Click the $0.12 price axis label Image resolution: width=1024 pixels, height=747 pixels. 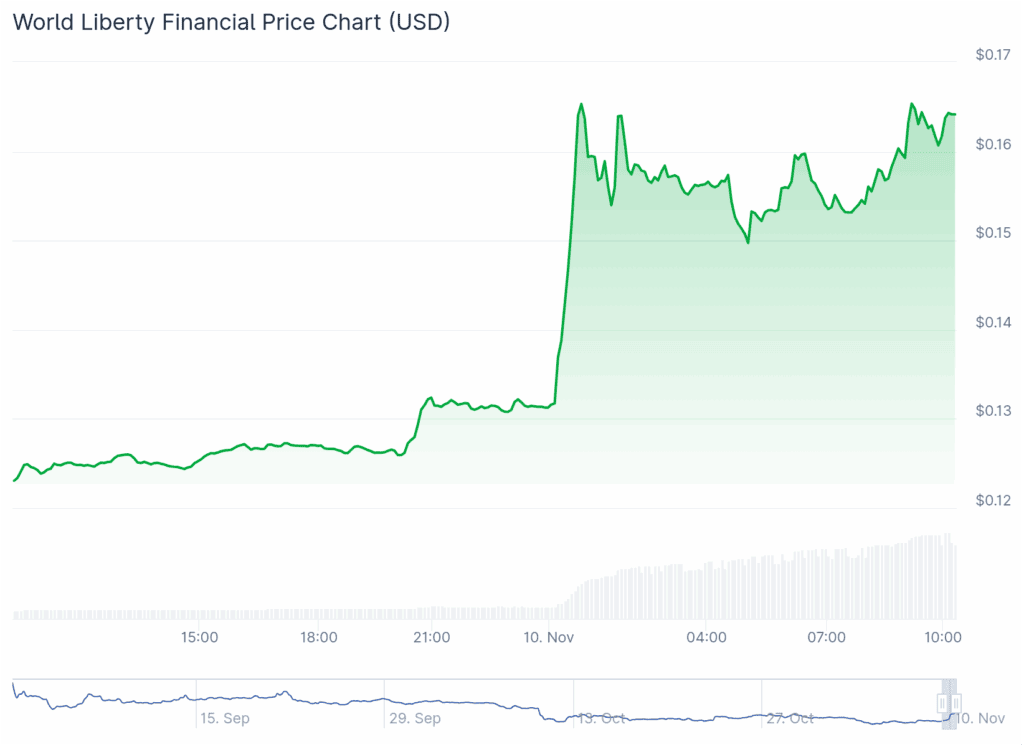tap(994, 500)
